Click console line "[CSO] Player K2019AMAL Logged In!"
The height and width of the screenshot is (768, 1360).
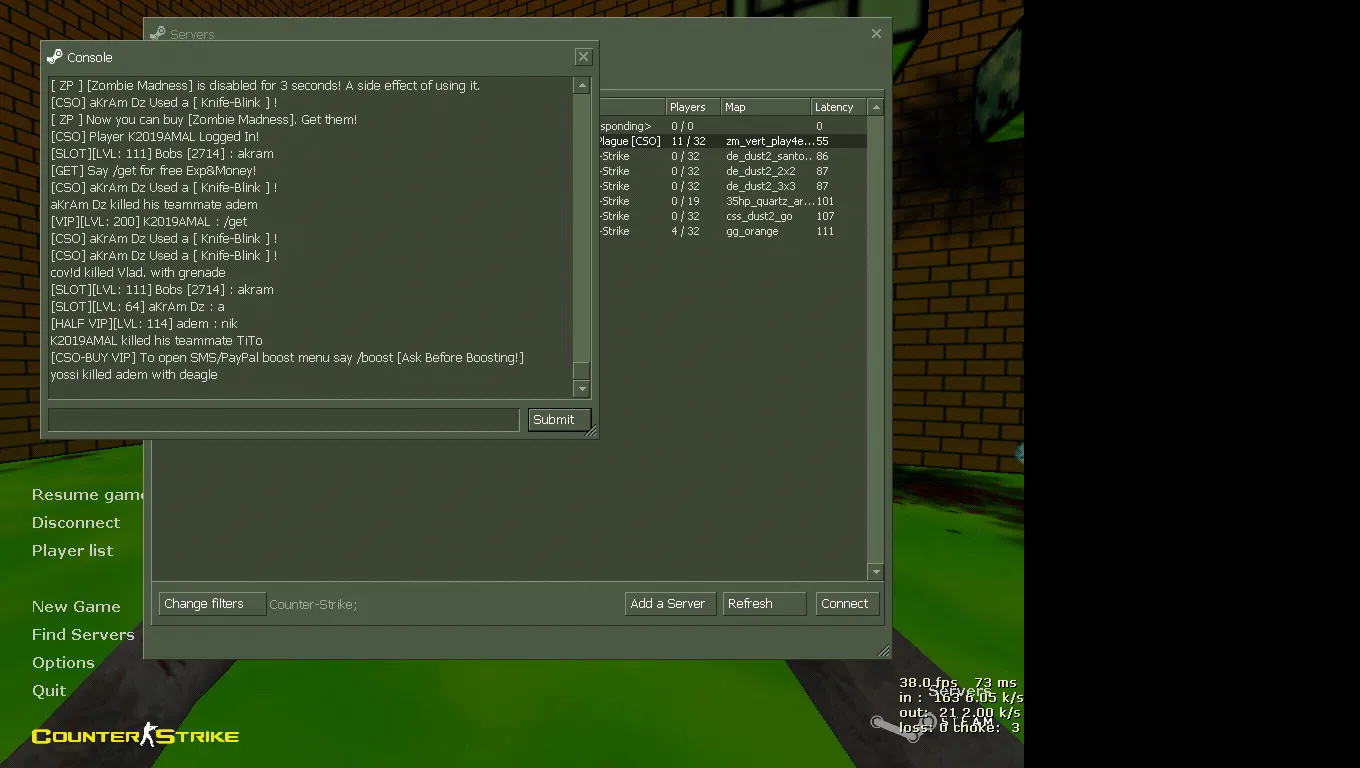coord(155,137)
